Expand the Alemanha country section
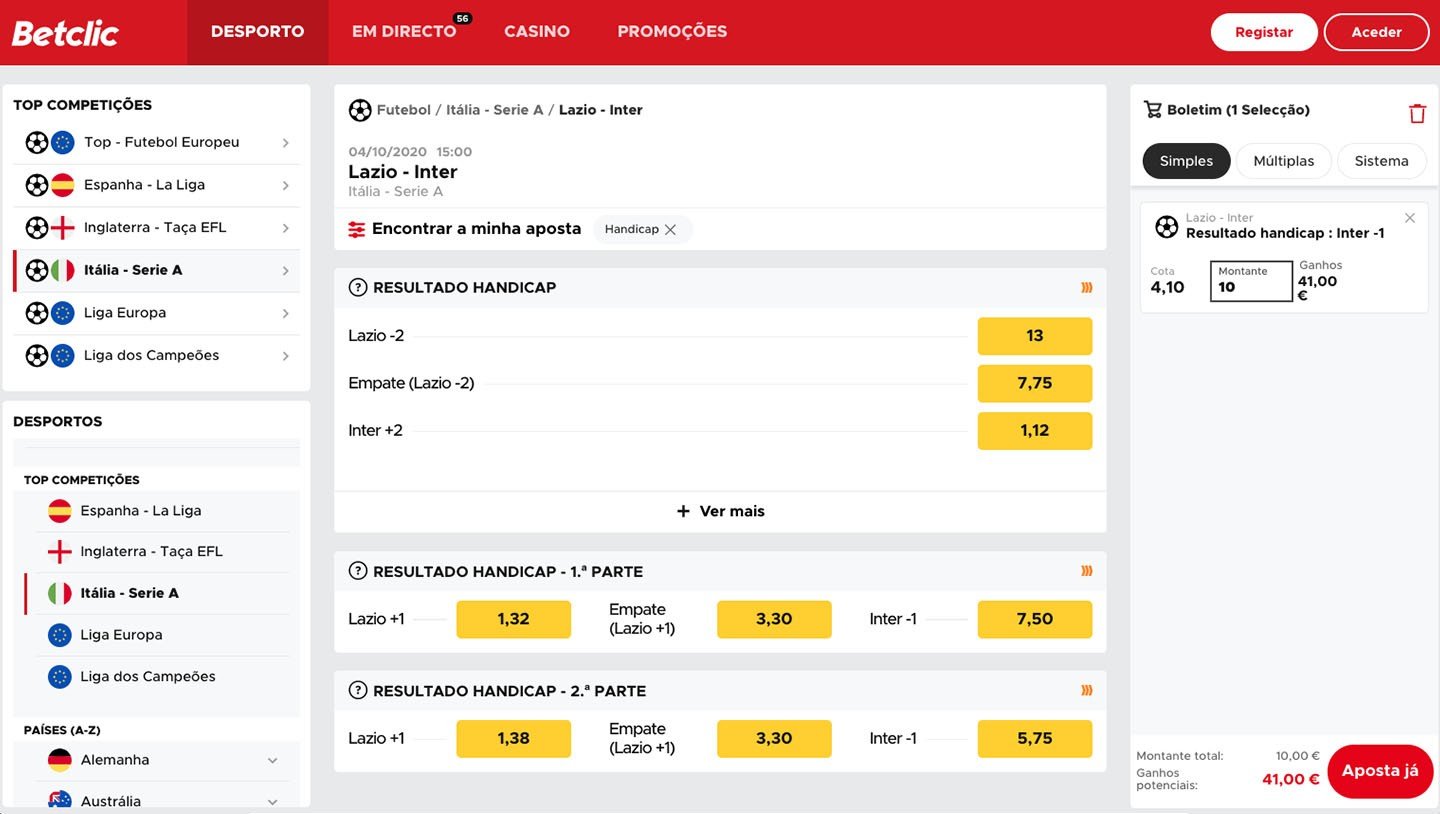The image size is (1440, 814). (272, 760)
